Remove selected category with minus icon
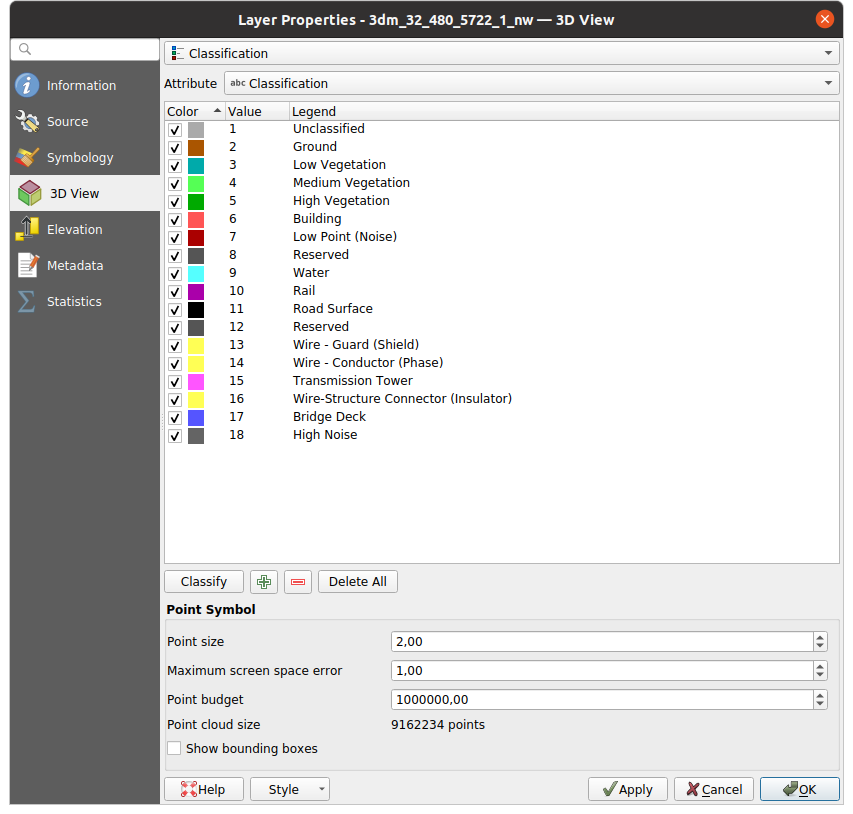Viewport: 853px width, 814px height. point(298,582)
